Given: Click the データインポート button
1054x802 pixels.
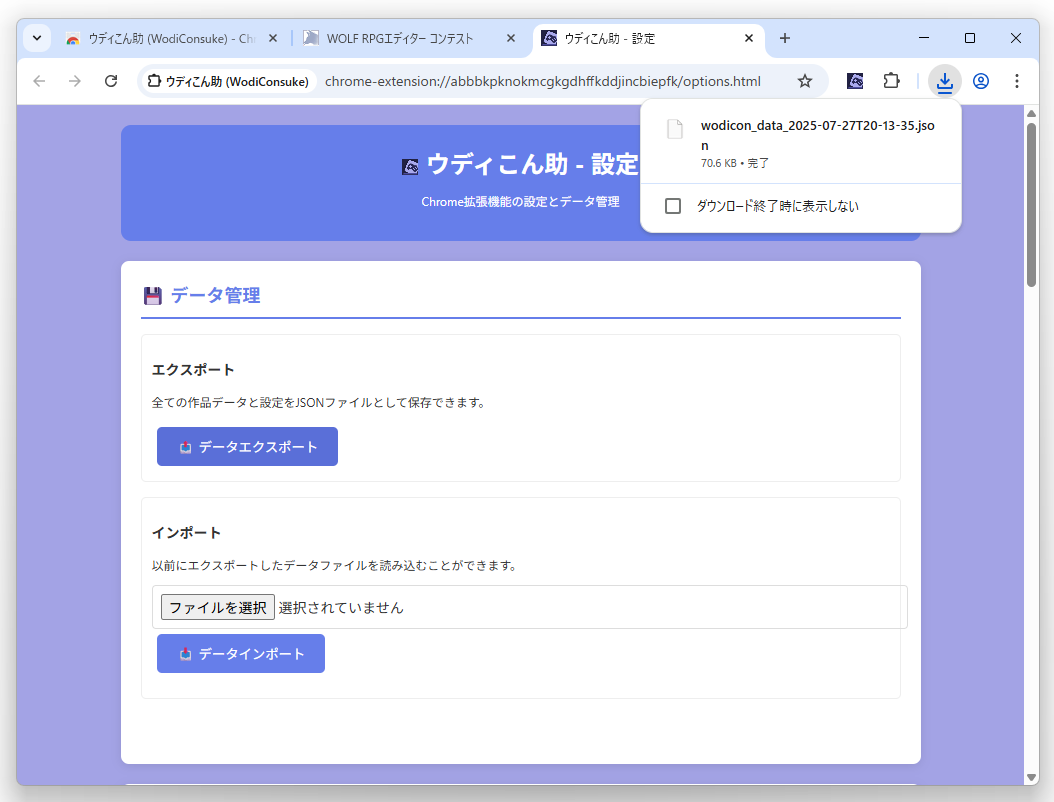Looking at the screenshot, I should click(x=240, y=653).
